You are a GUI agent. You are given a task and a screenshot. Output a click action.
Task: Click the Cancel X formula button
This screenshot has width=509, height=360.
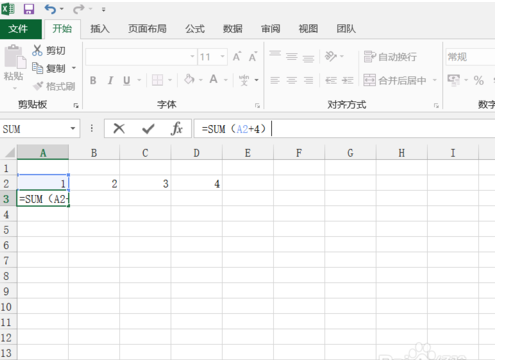click(x=119, y=128)
